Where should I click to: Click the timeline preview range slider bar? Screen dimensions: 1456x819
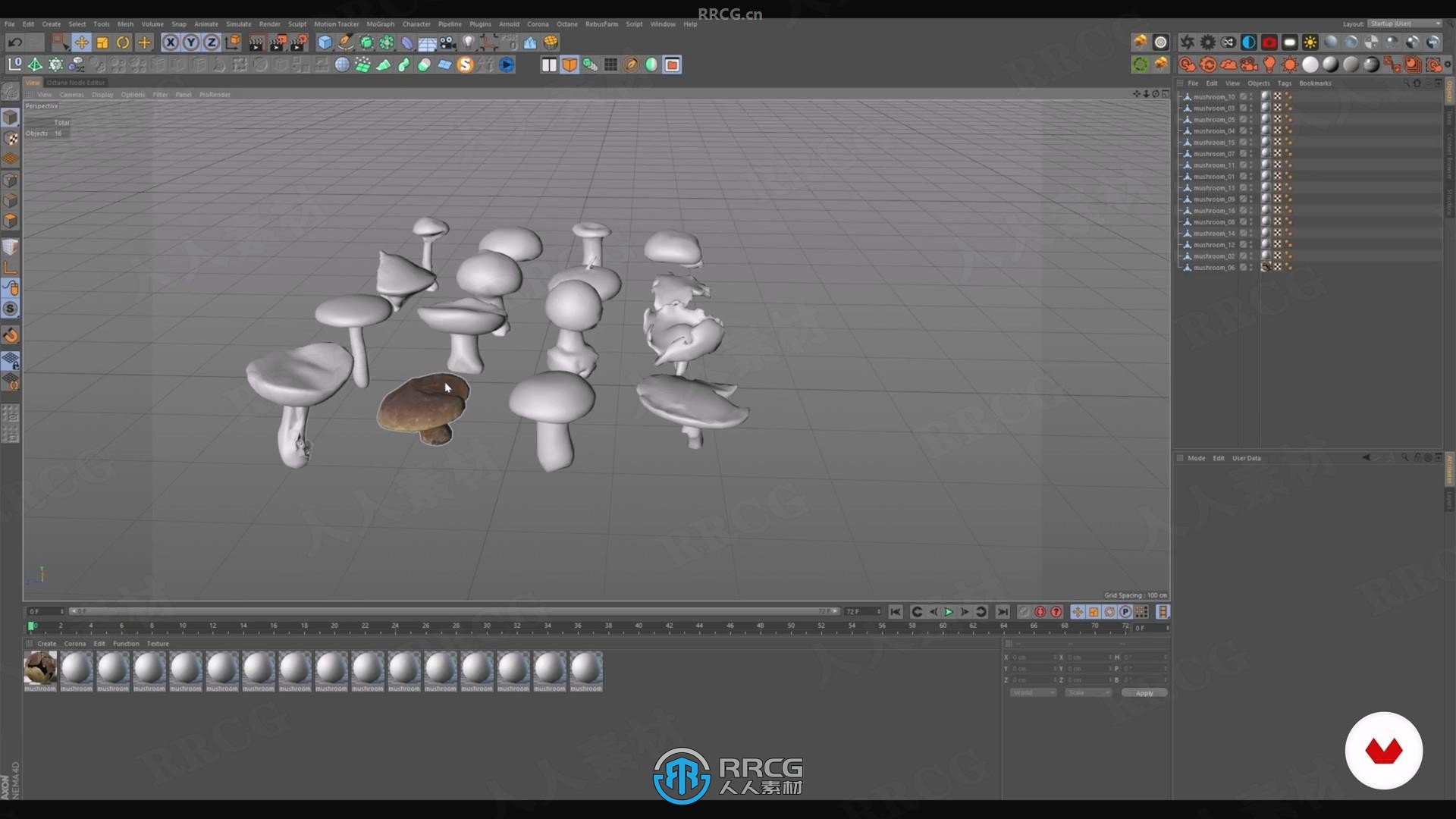click(x=454, y=611)
